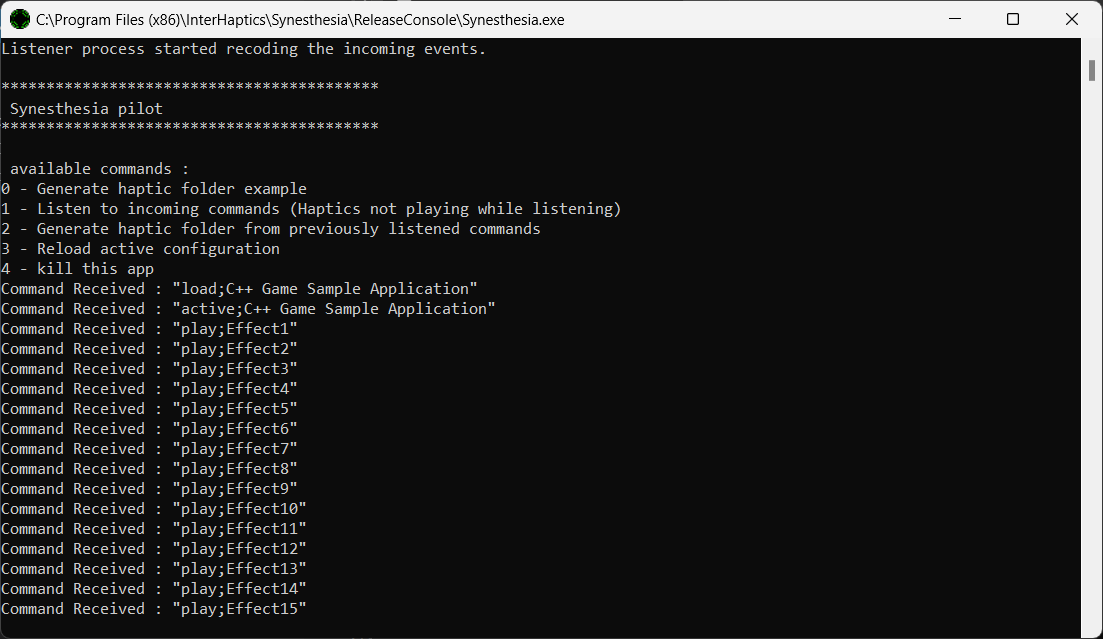
Task: Click the 'play;Effect7' command line
Action: pos(149,449)
